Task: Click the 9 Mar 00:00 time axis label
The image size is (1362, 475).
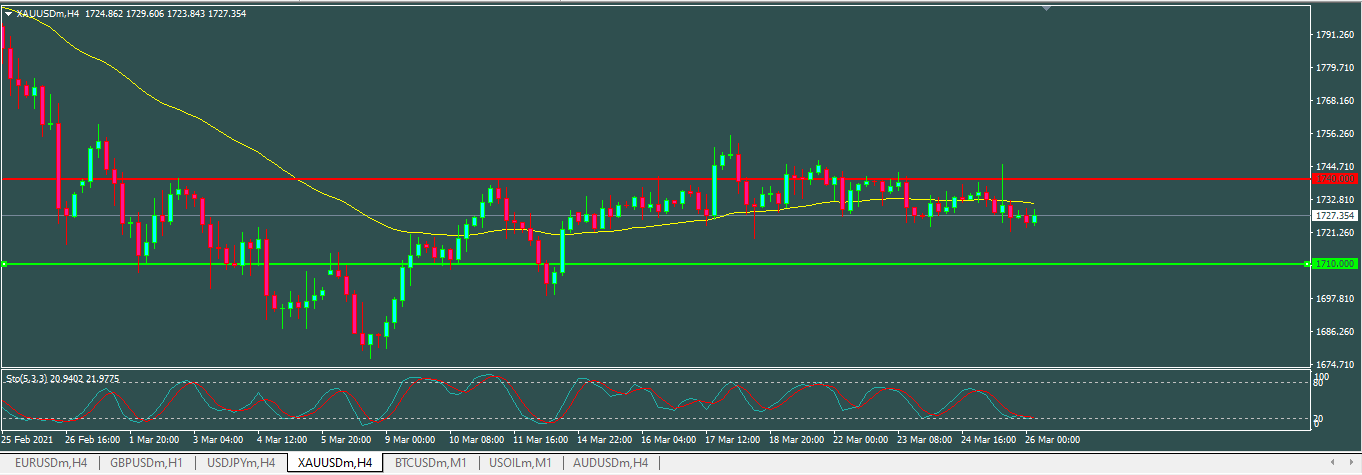Action: click(408, 440)
